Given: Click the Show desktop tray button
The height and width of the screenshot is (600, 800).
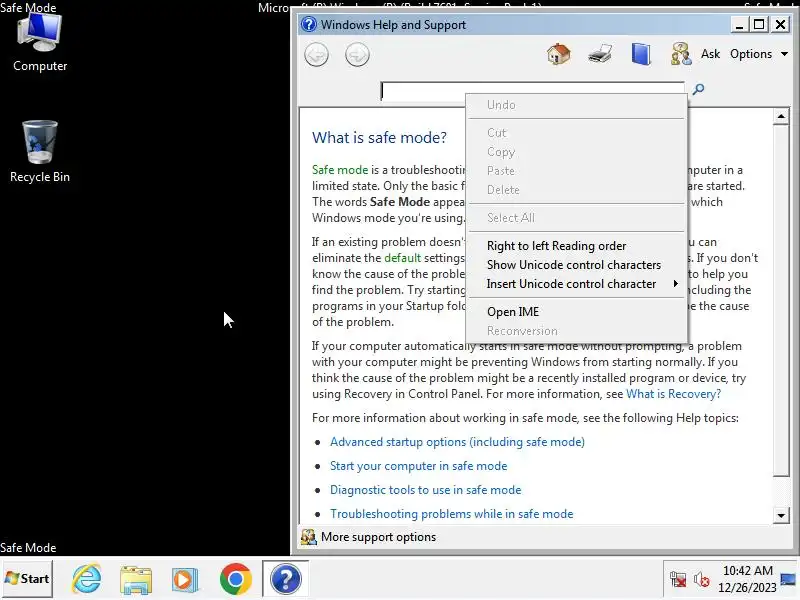Looking at the screenshot, I should 789,579.
